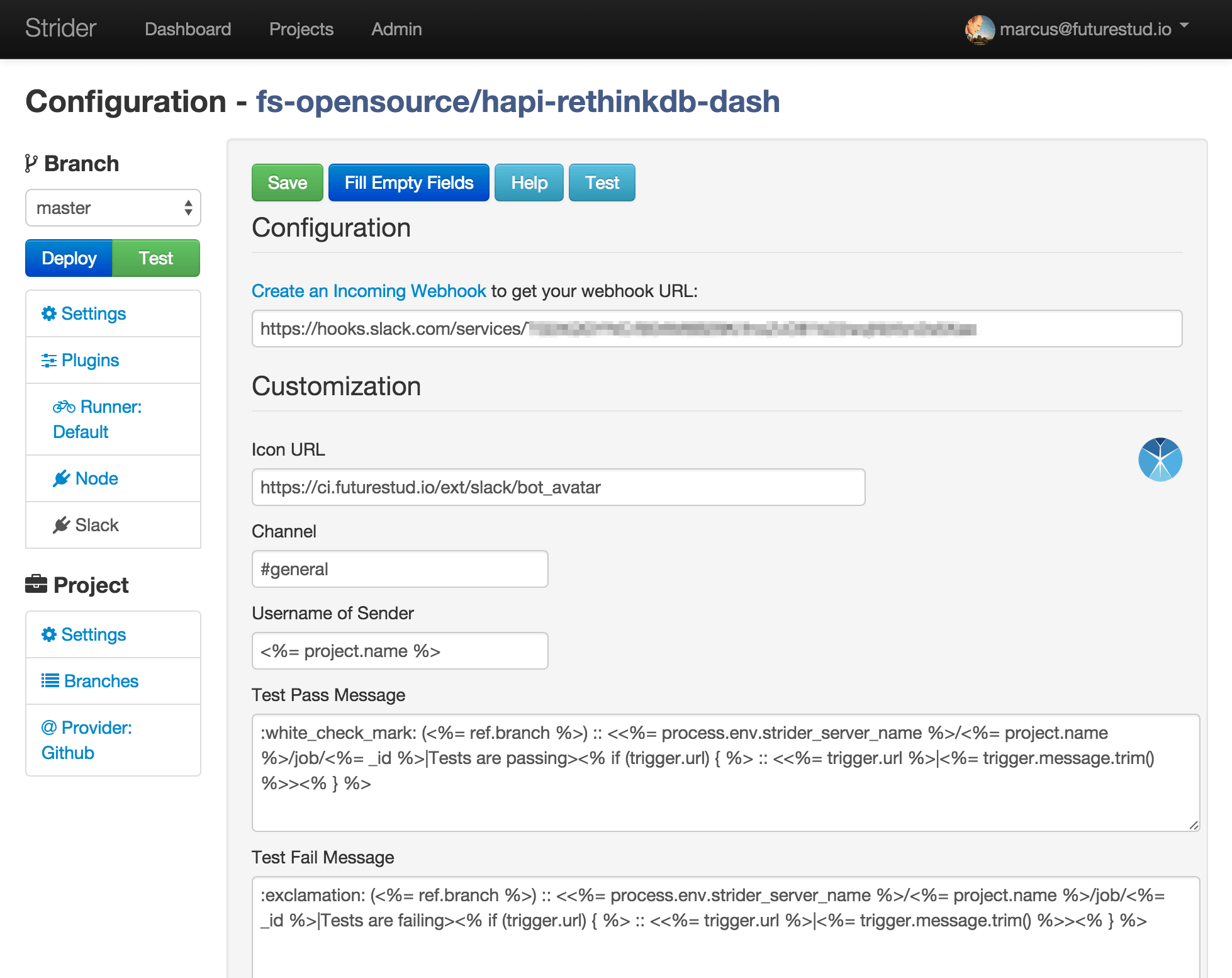Screen dimensions: 1232x978
Task: Open the Branches tab
Action: tap(113, 681)
